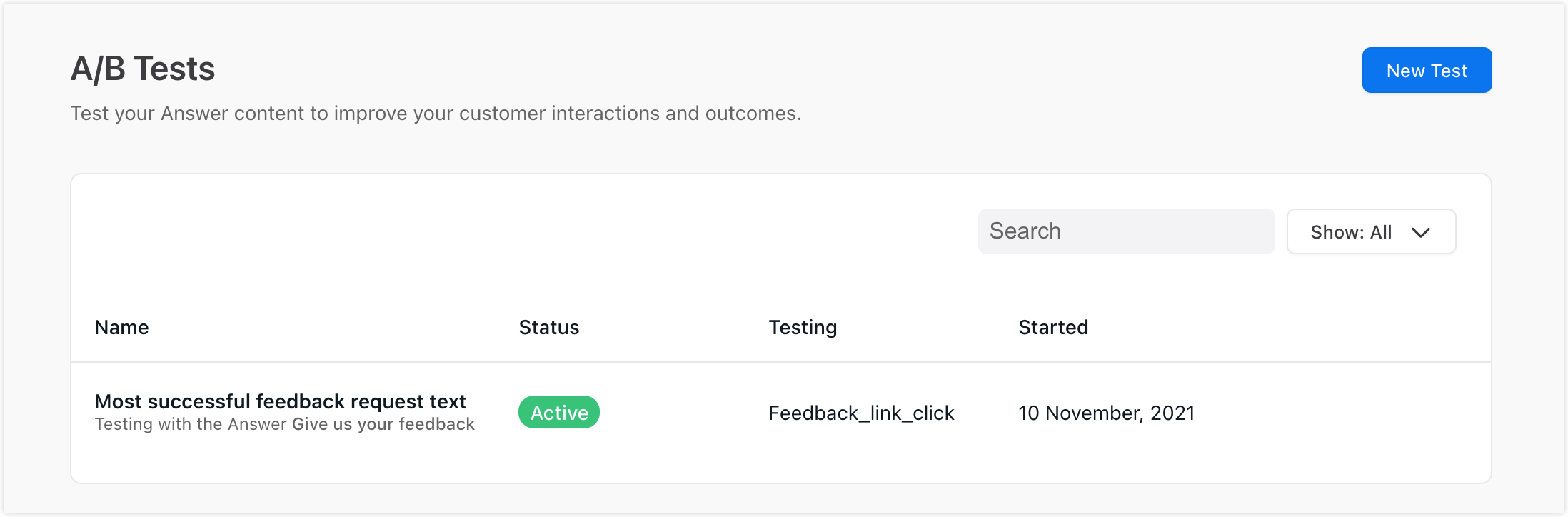Click the 'Testing with the Answer' subtitle
Screen dimensions: 1568x517
pyautogui.click(x=190, y=424)
